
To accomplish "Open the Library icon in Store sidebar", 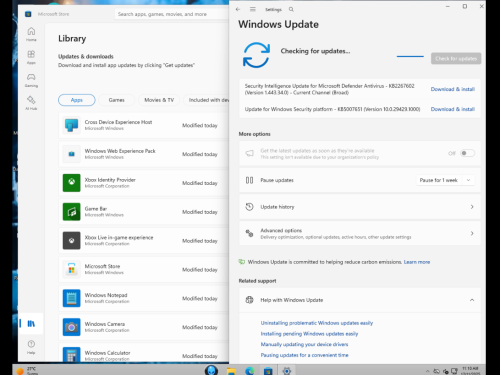I will [x=31, y=323].
